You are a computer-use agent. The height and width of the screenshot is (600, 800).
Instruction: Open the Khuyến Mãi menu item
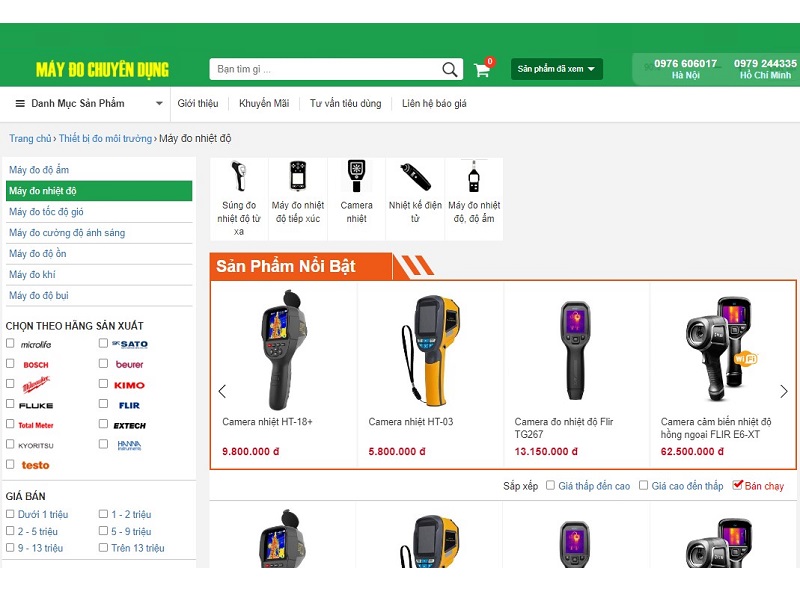(x=264, y=103)
